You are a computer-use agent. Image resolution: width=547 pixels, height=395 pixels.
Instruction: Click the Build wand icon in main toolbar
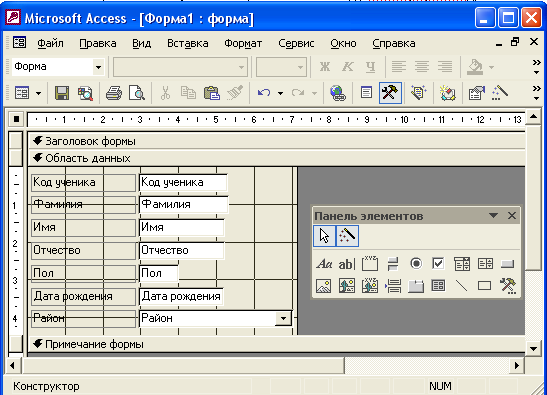tap(499, 93)
